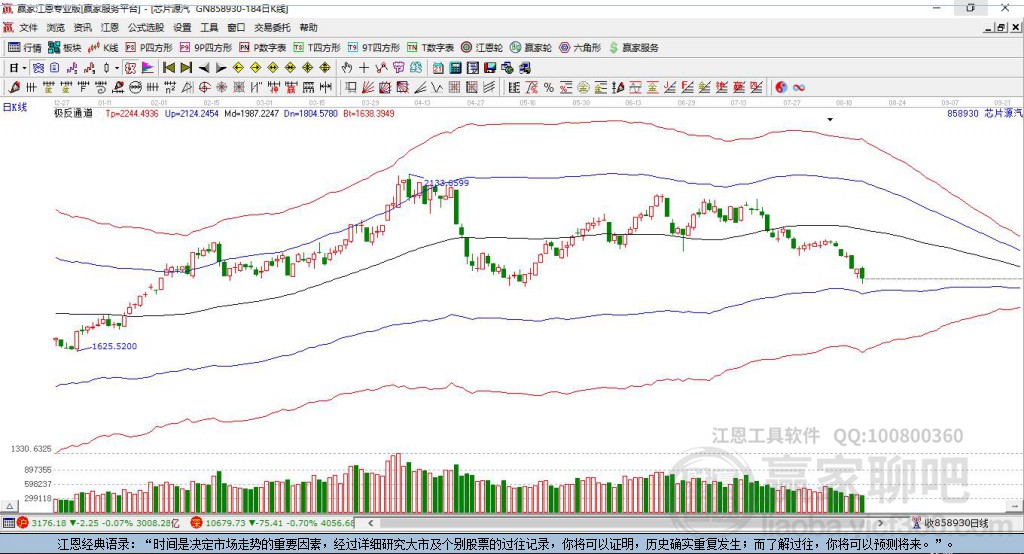Expand the candlestick style dropdown arrow
1024x554 pixels.
click(x=117, y=67)
